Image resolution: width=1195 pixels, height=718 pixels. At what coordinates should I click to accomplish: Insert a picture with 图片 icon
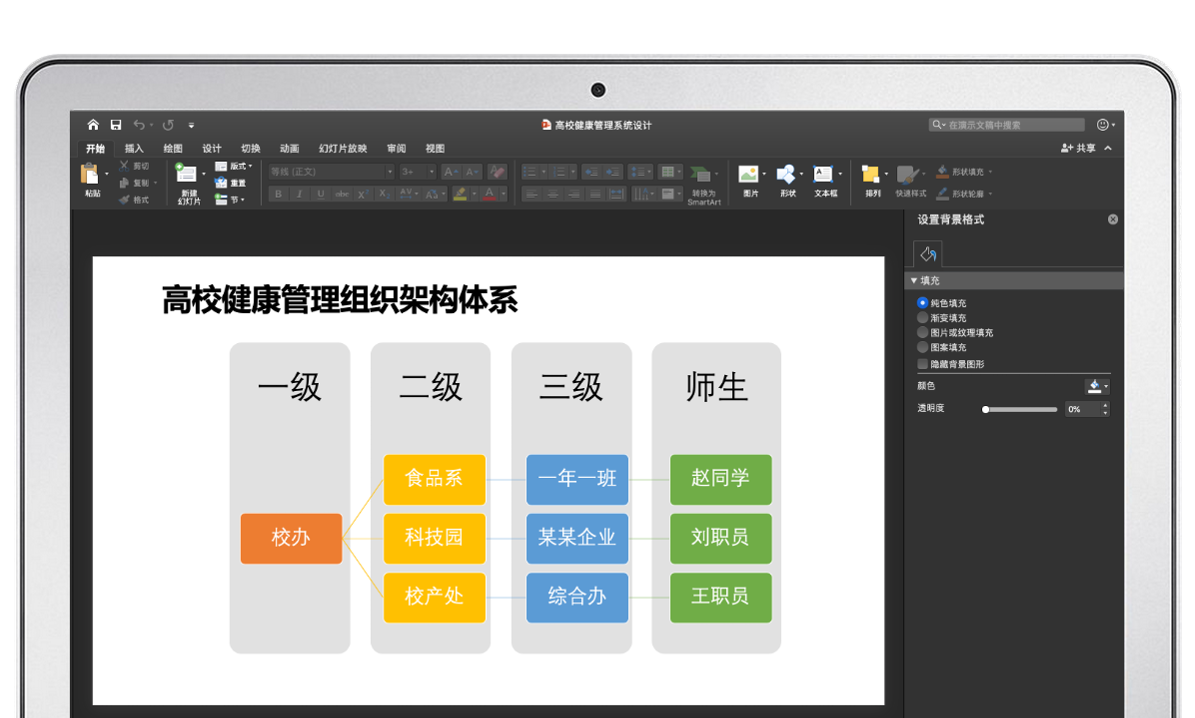[748, 175]
